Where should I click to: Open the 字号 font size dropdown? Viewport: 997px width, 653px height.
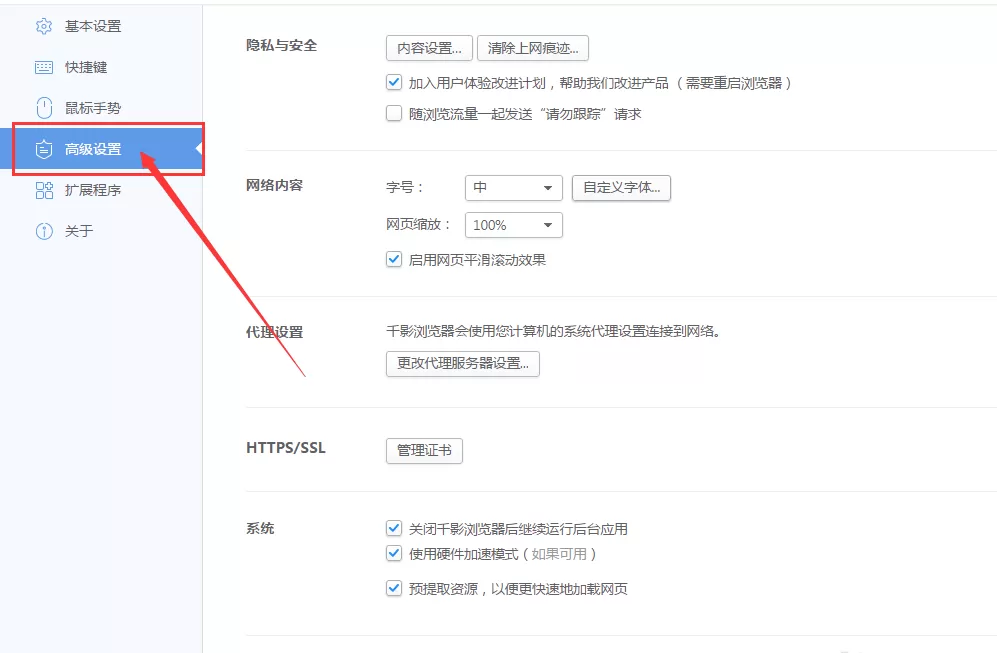[x=514, y=188]
